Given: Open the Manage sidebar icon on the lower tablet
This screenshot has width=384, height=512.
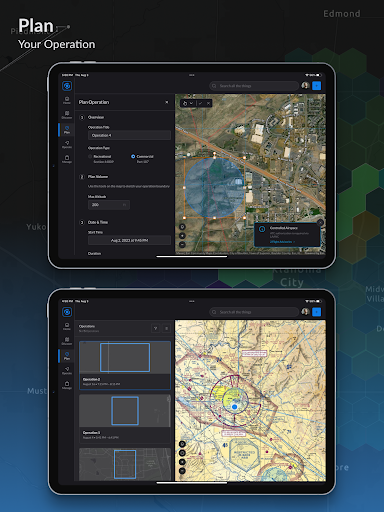Looking at the screenshot, I should click(67, 385).
